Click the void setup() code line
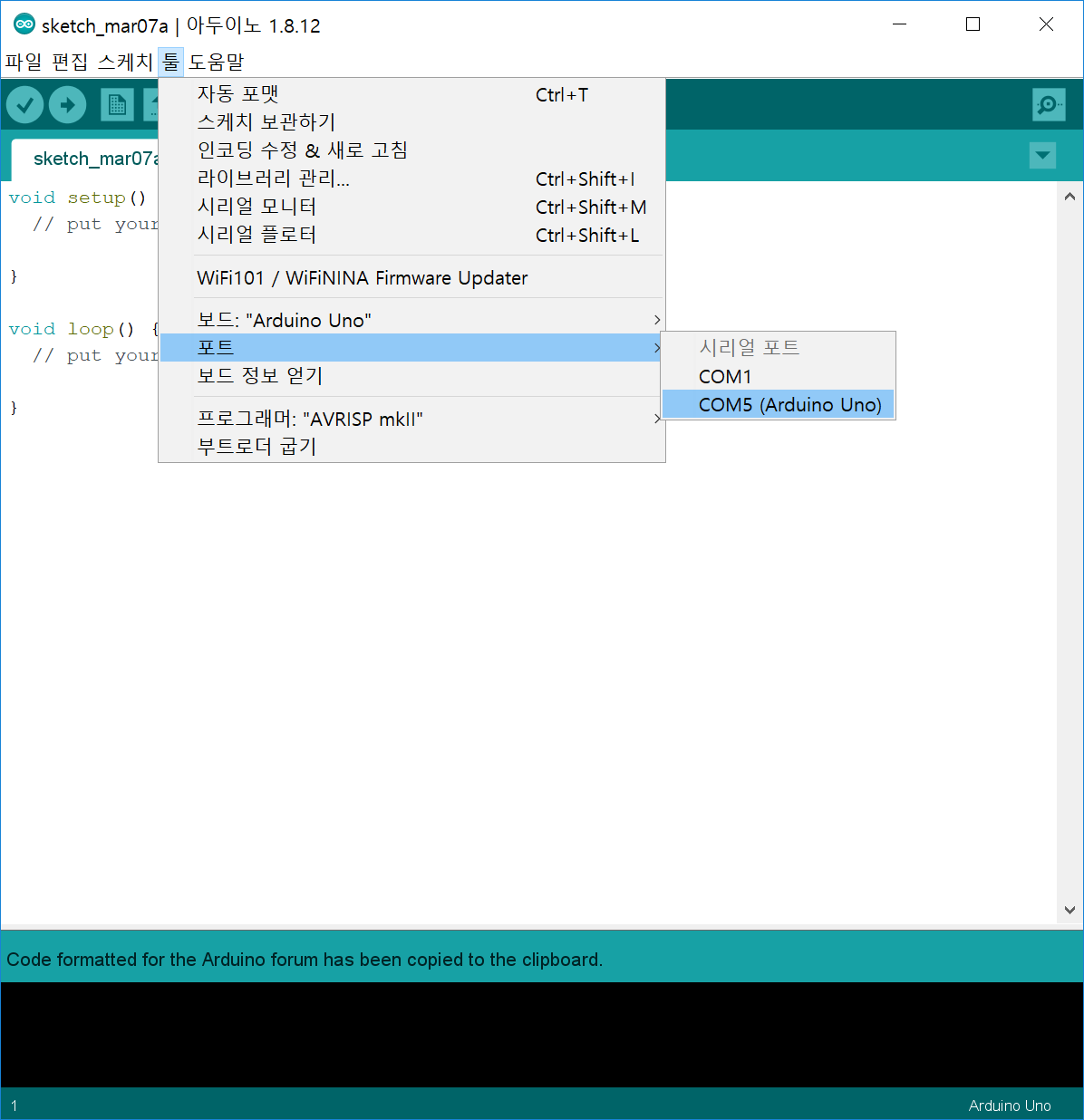Viewport: 1084px width, 1120px height. tap(78, 198)
